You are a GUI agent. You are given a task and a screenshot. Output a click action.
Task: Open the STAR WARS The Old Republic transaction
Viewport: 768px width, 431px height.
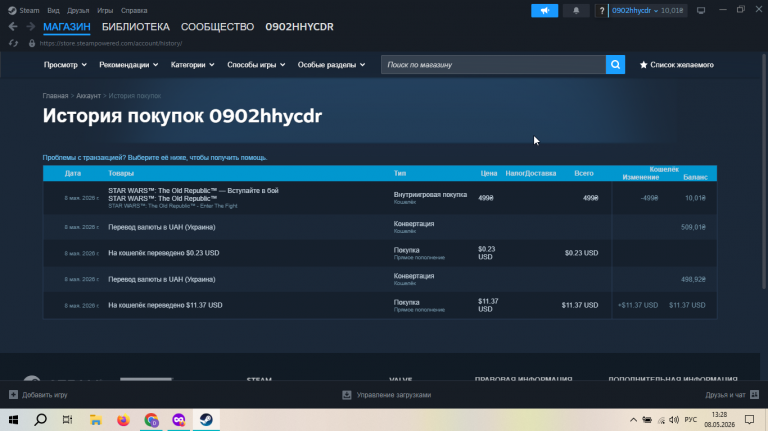(380, 198)
